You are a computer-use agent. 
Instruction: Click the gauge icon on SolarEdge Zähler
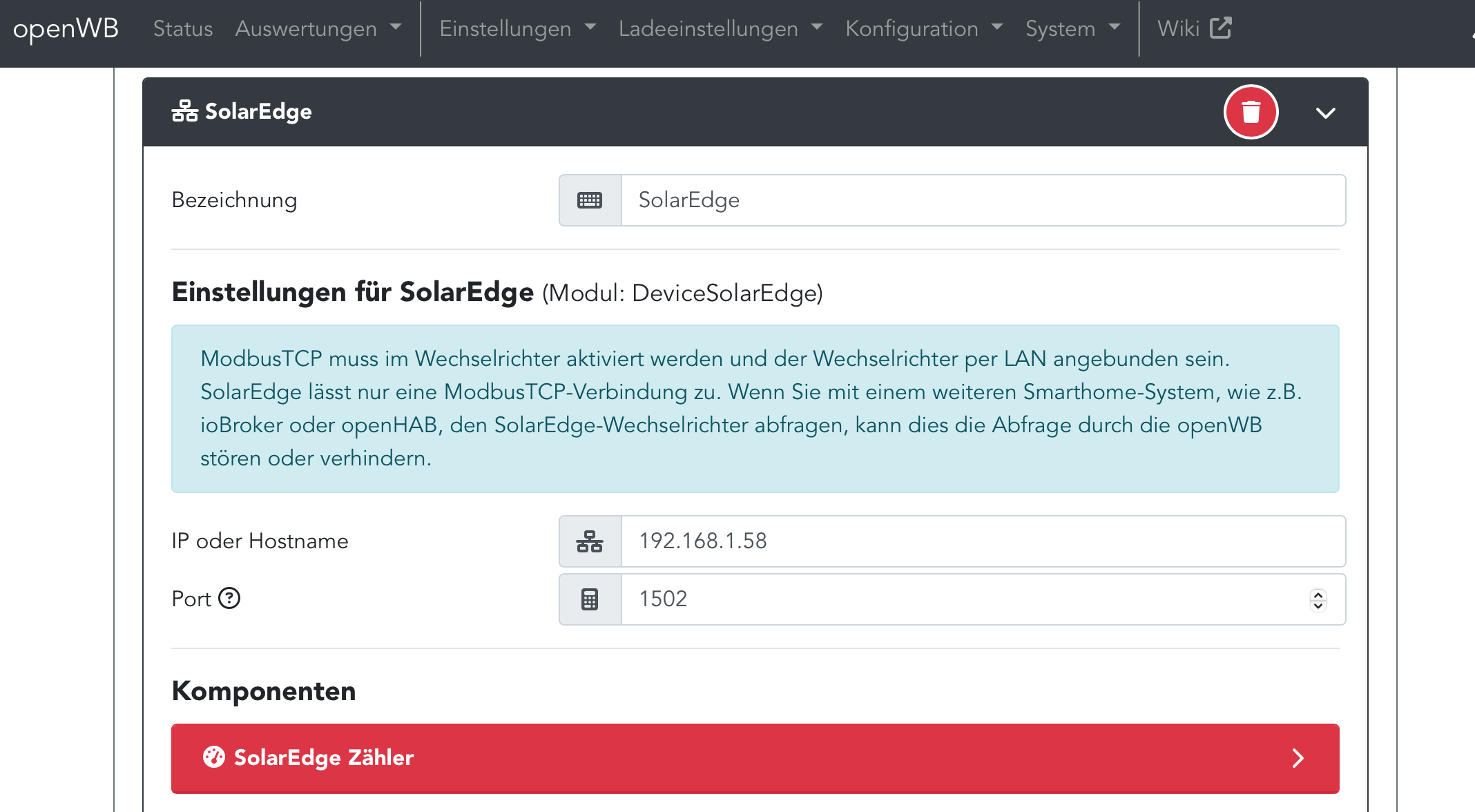click(213, 757)
